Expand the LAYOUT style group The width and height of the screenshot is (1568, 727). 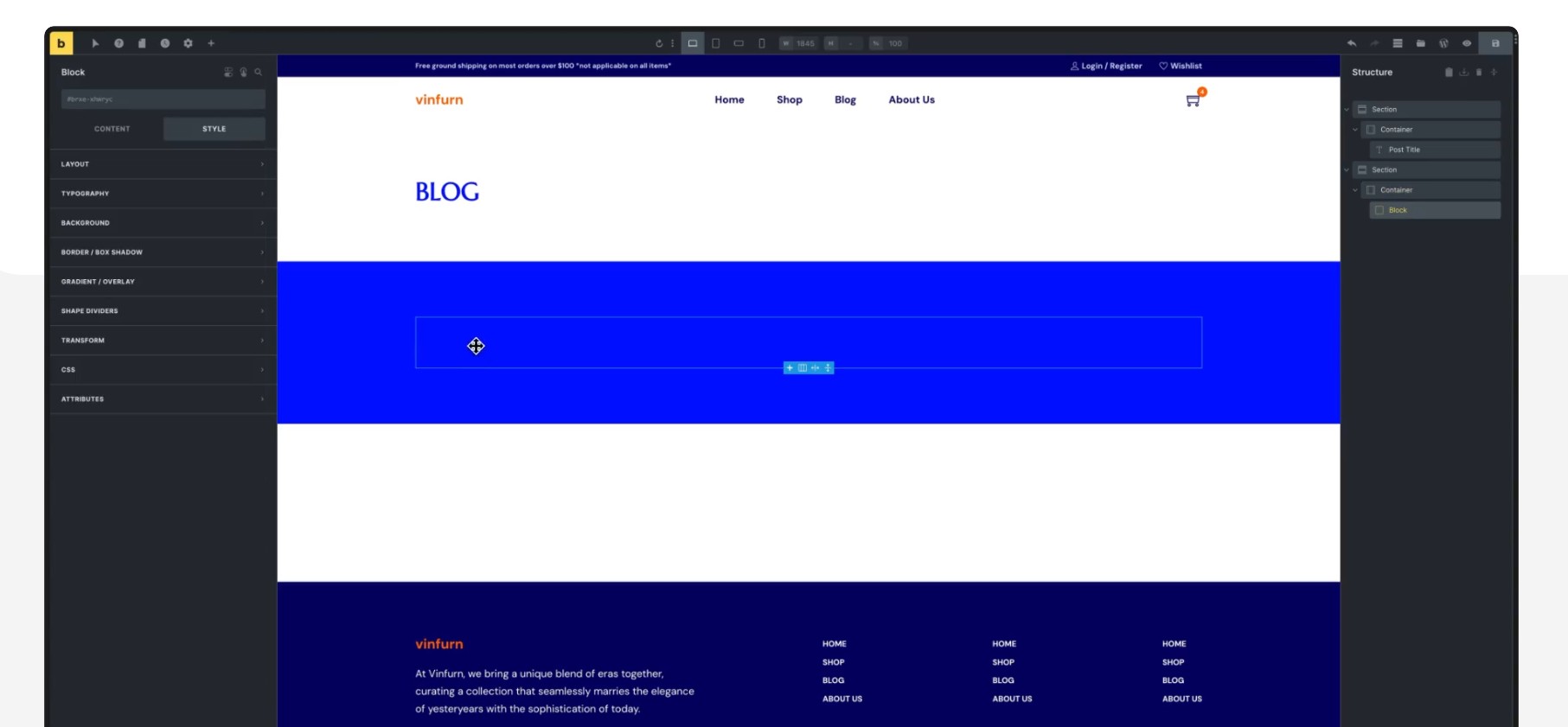coord(163,164)
